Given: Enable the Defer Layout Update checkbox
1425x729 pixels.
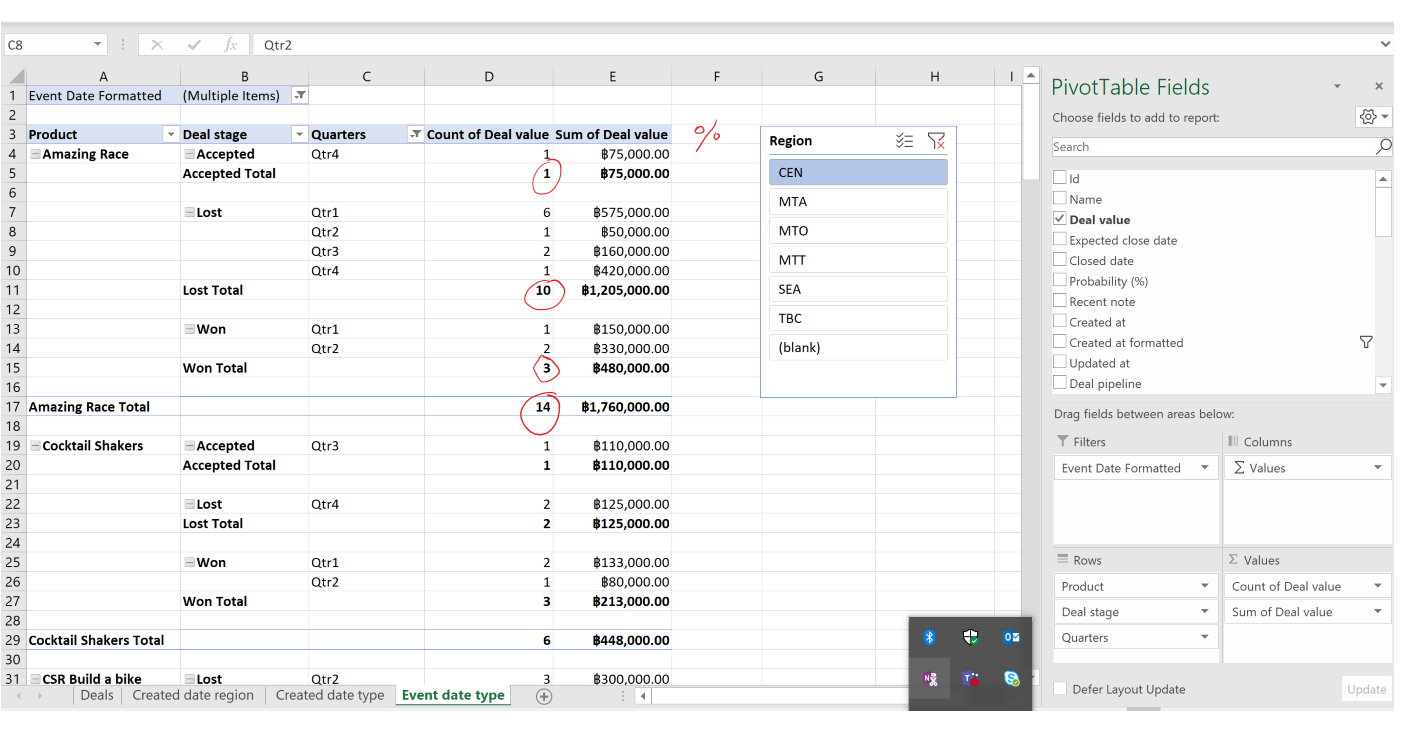Looking at the screenshot, I should tap(1060, 689).
